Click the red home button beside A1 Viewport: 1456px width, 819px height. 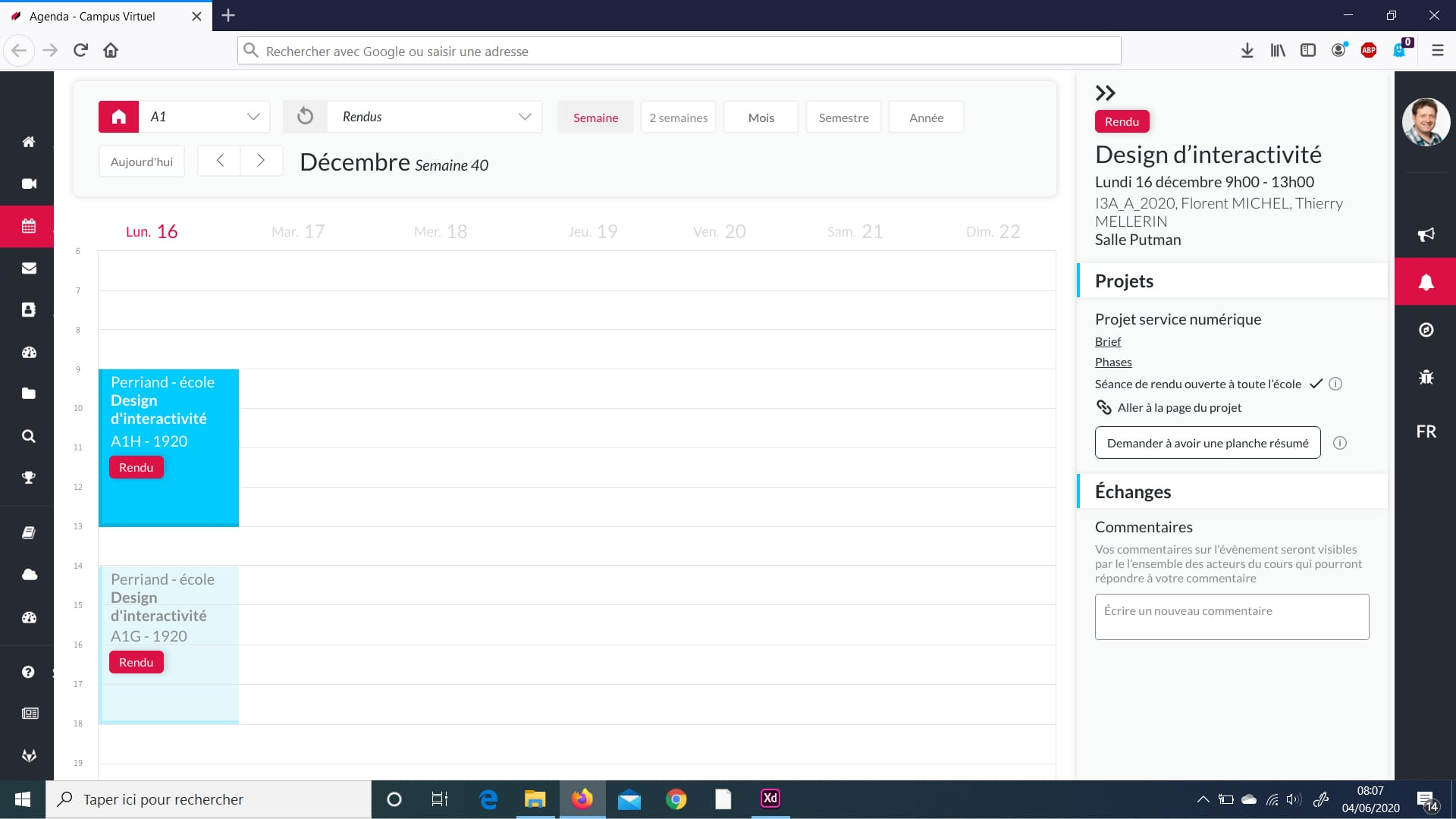118,117
